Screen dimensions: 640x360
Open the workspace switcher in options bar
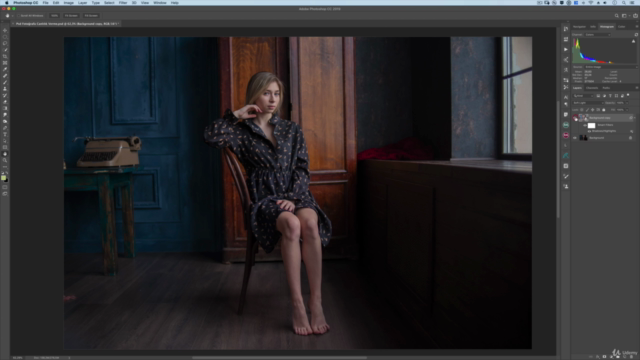tap(624, 16)
